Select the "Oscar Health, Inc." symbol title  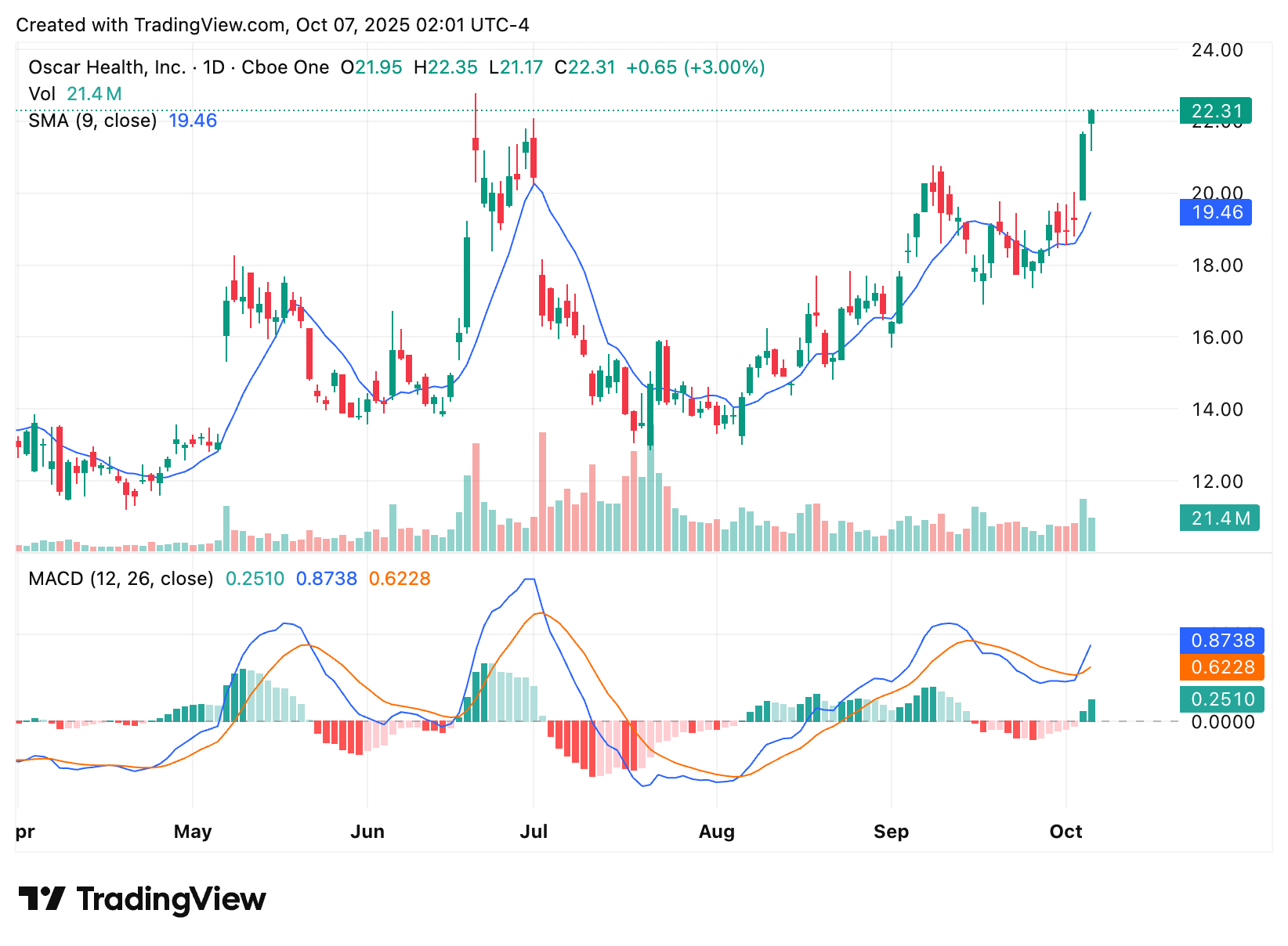pos(107,67)
